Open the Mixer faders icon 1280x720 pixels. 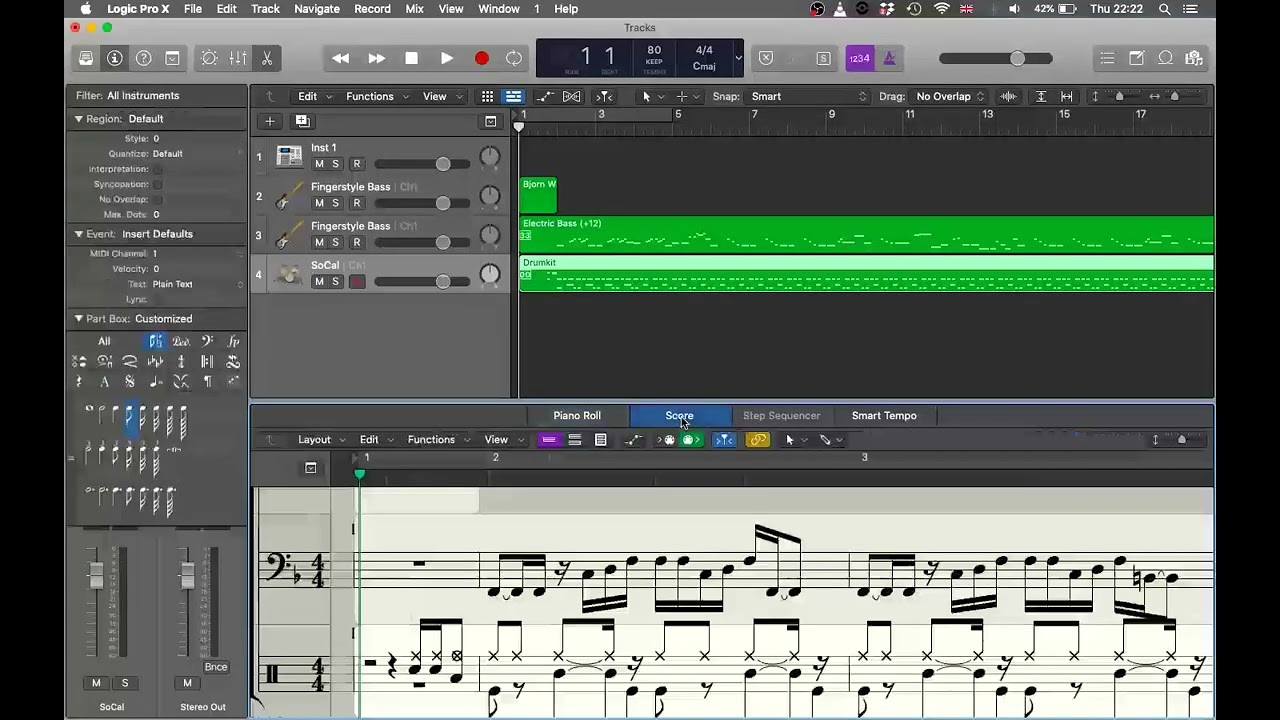coord(238,58)
